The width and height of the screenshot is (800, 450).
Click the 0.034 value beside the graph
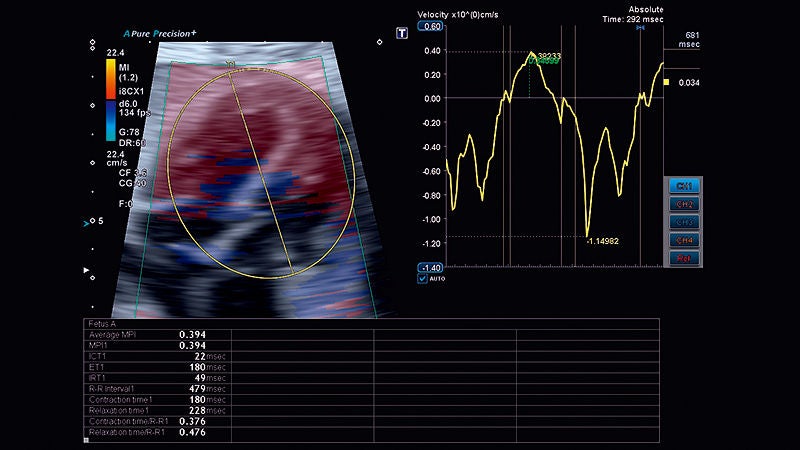tap(689, 83)
